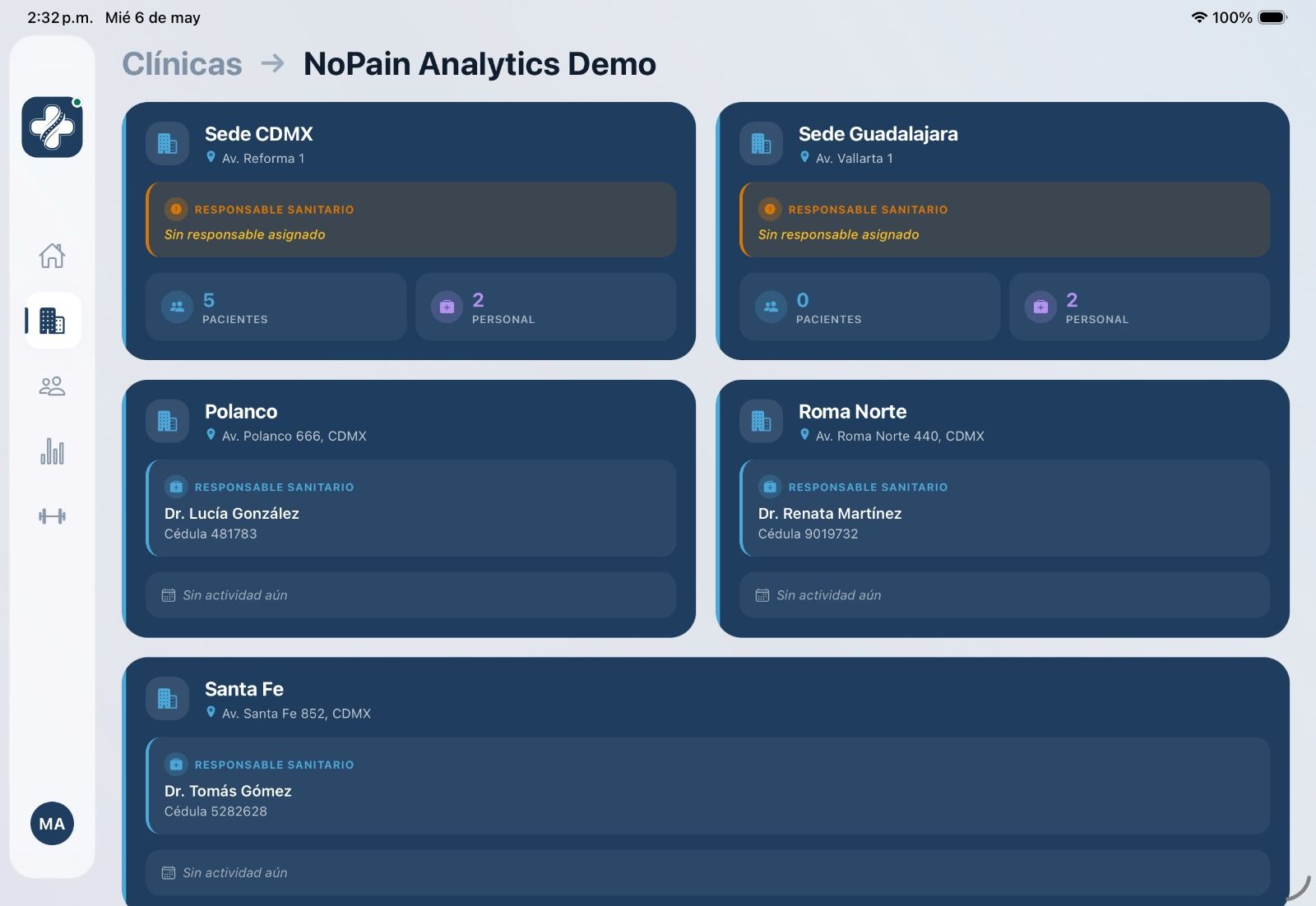The image size is (1316, 906).
Task: Click the Sede Guadalajara patients icon
Action: 771,307
